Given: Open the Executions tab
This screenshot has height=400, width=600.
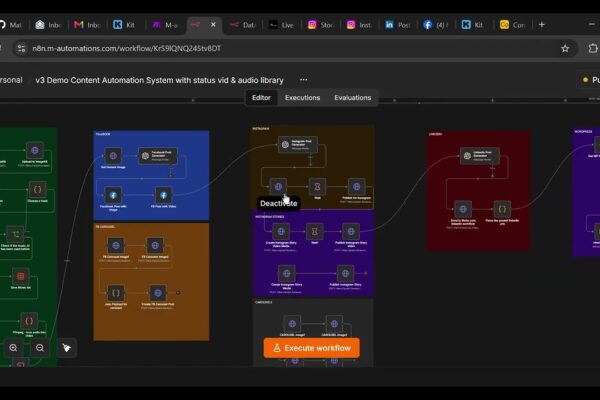Looking at the screenshot, I should [x=302, y=98].
